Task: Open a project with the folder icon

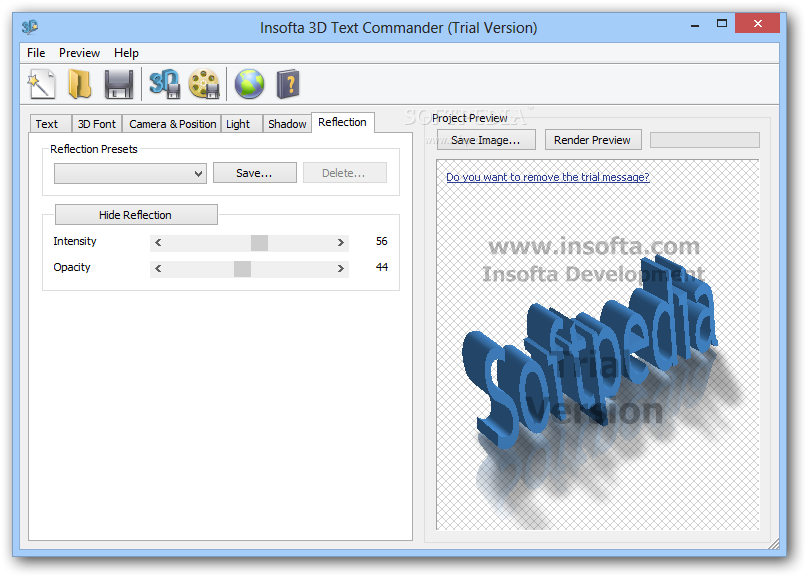Action: [x=80, y=84]
